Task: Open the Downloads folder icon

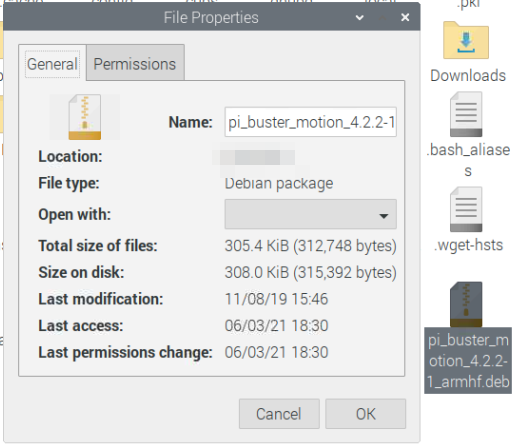Action: point(466,40)
